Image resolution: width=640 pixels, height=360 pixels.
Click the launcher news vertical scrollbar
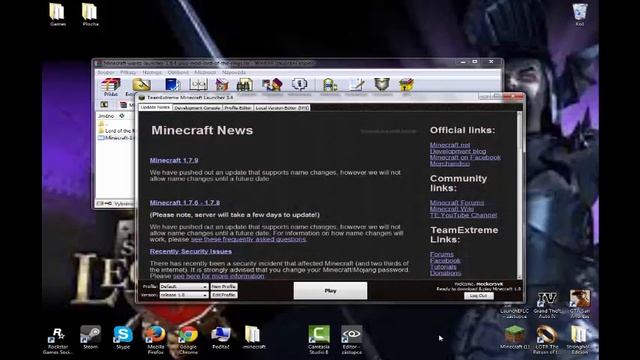(x=519, y=195)
